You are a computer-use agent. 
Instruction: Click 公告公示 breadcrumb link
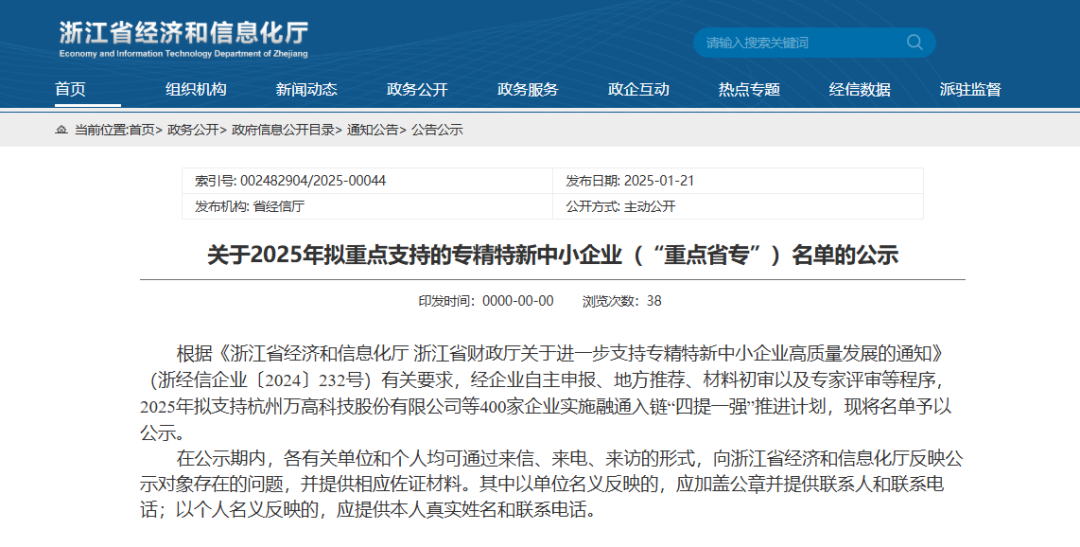click(437, 130)
